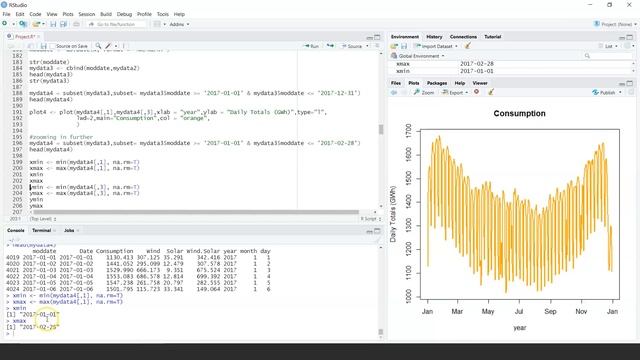The width and height of the screenshot is (640, 360).
Task: Switch to the History tab
Action: tap(434, 37)
